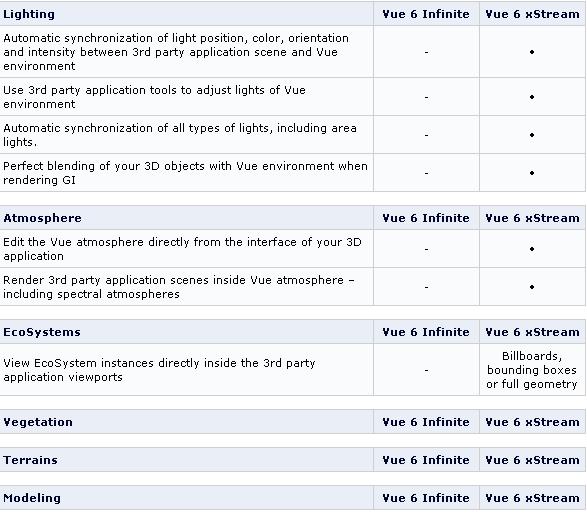Screen dimensions: 587x513
Task: Select xStream bullet for adjusting Vue lights
Action: [532, 97]
